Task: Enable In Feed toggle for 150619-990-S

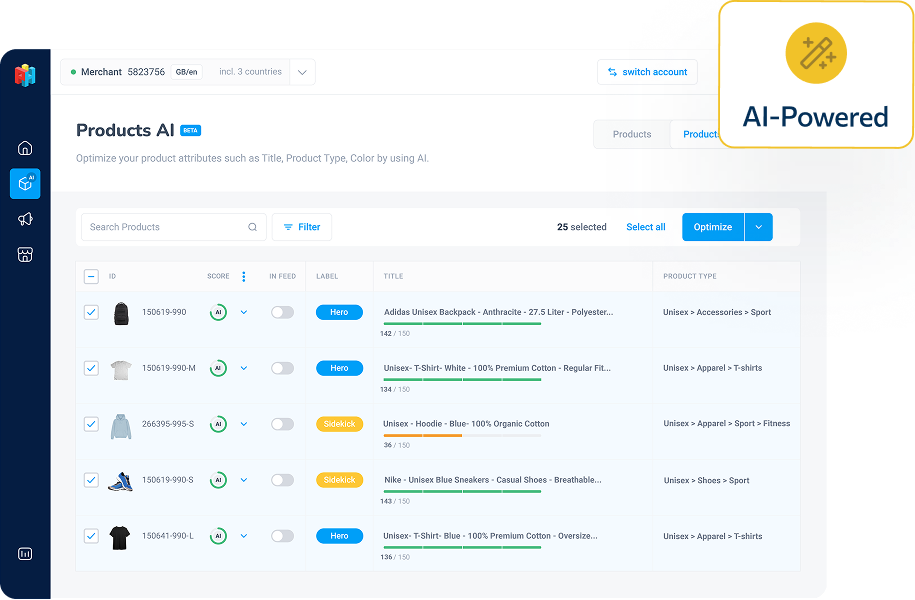Action: point(282,480)
